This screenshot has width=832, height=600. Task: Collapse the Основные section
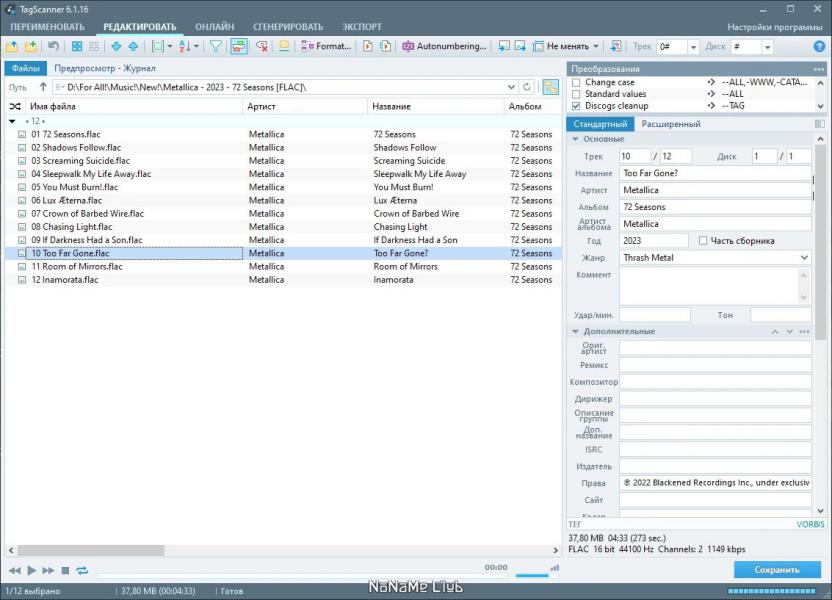[575, 139]
